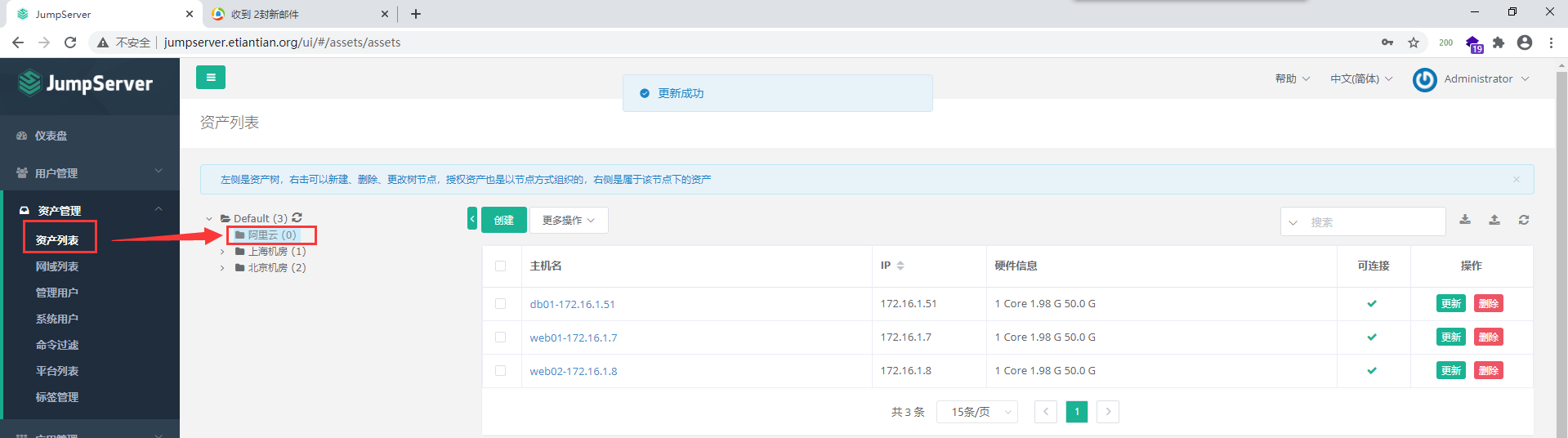Viewport: 1568px width, 438px height.
Task: Click the JumpServer logo
Action: tap(86, 83)
